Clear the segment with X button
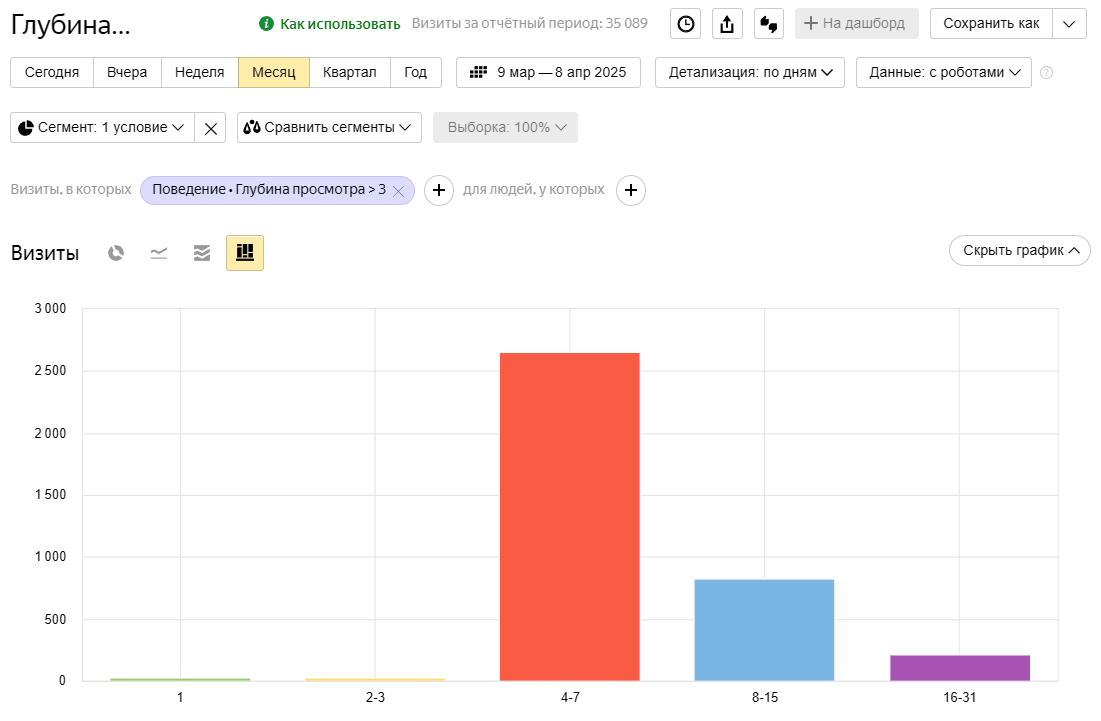The image size is (1101, 721). tap(210, 128)
